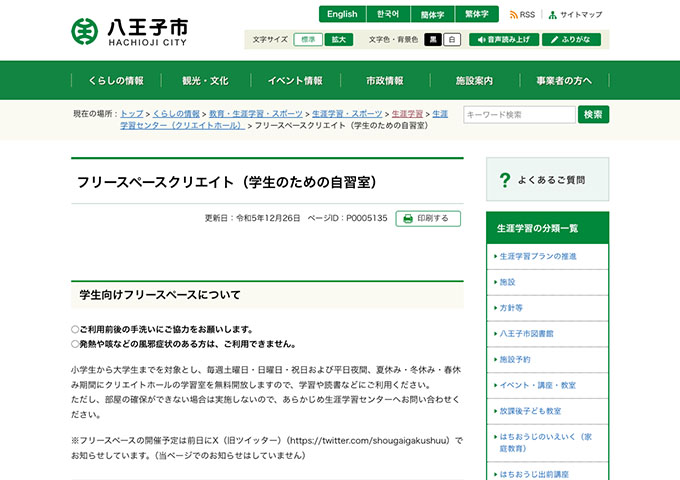Open イベント情報 menu

(x=295, y=81)
